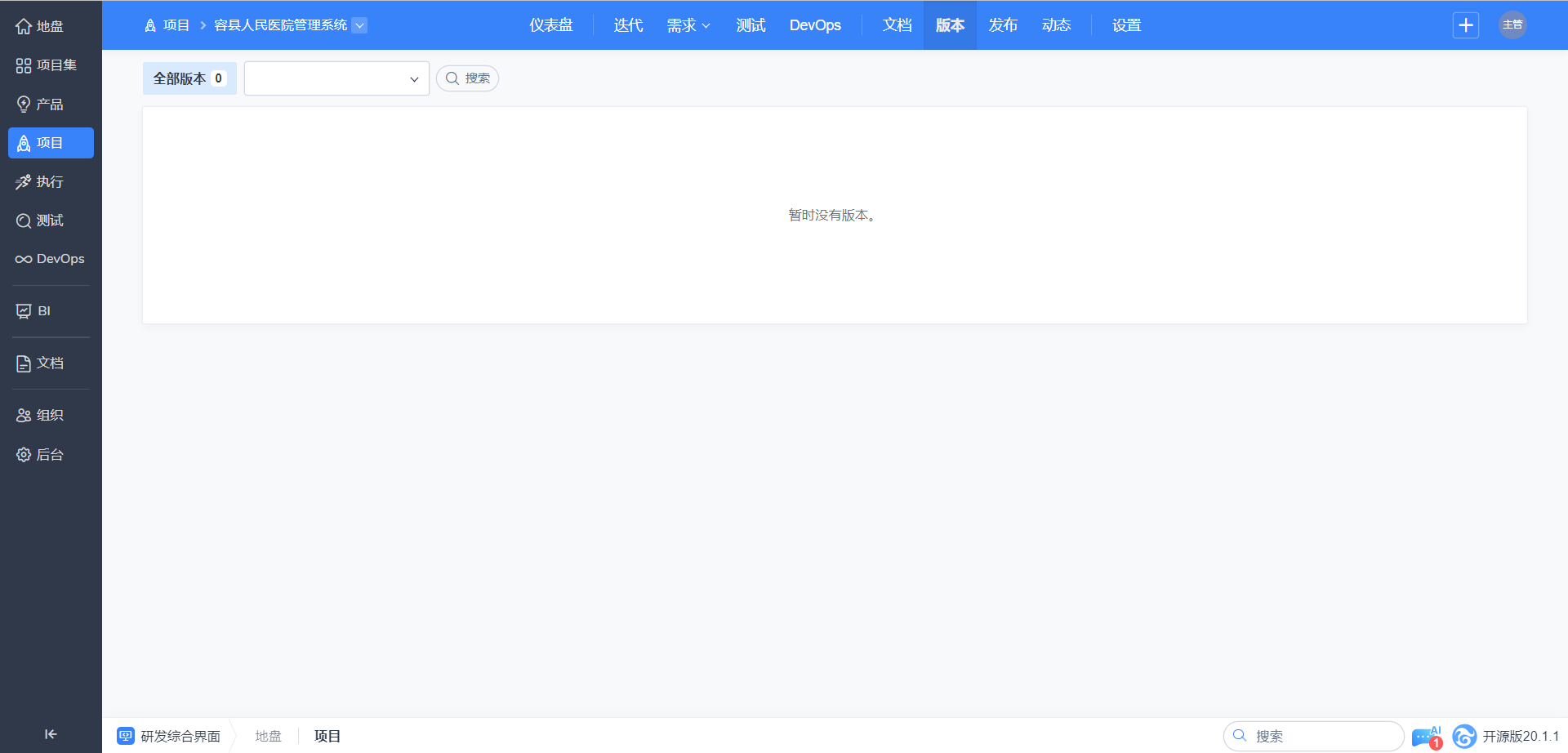This screenshot has width=1568, height=753.
Task: Open the 设置 tab
Action: coord(1127,25)
